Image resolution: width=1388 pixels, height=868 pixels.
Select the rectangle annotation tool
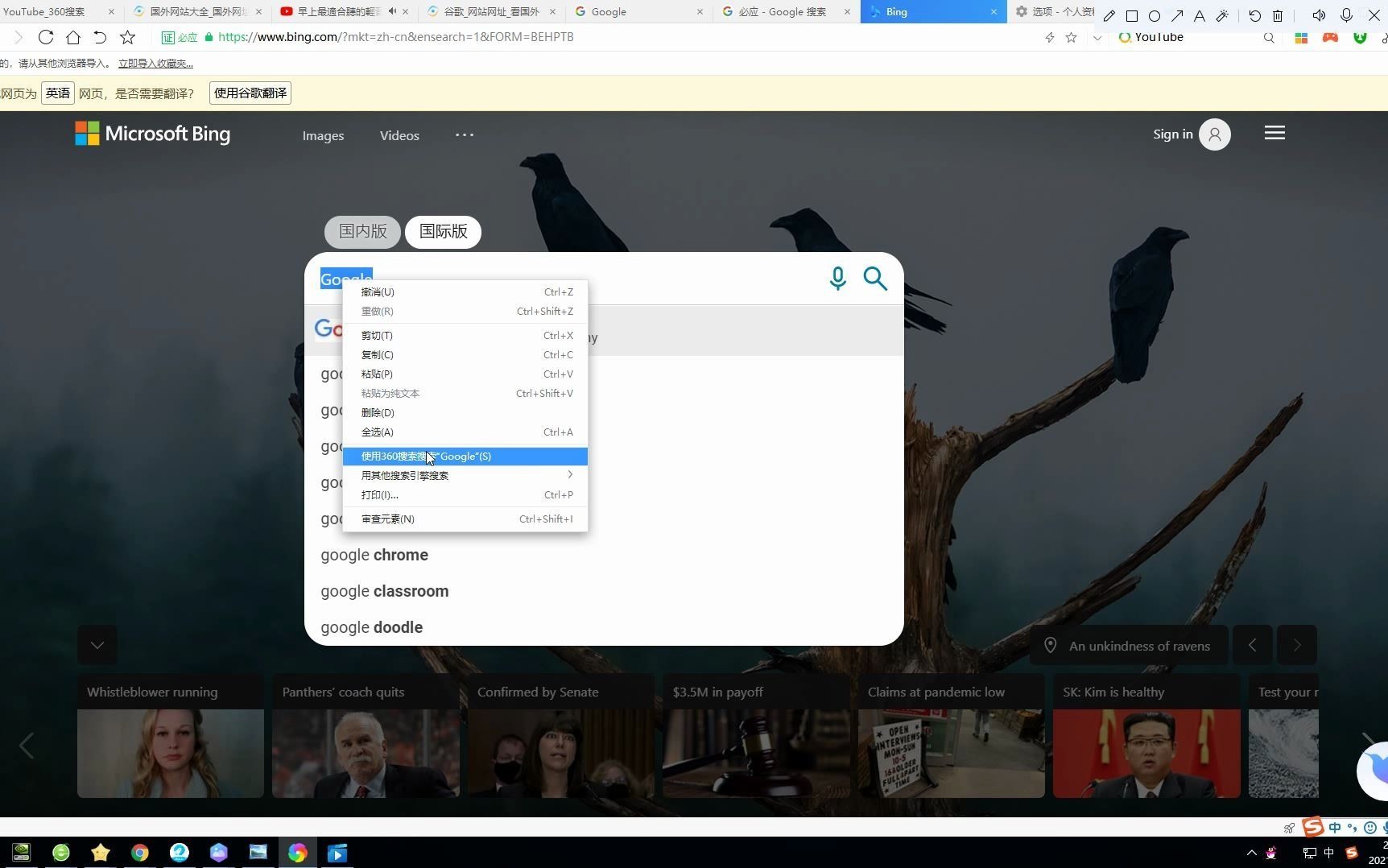point(1131,15)
